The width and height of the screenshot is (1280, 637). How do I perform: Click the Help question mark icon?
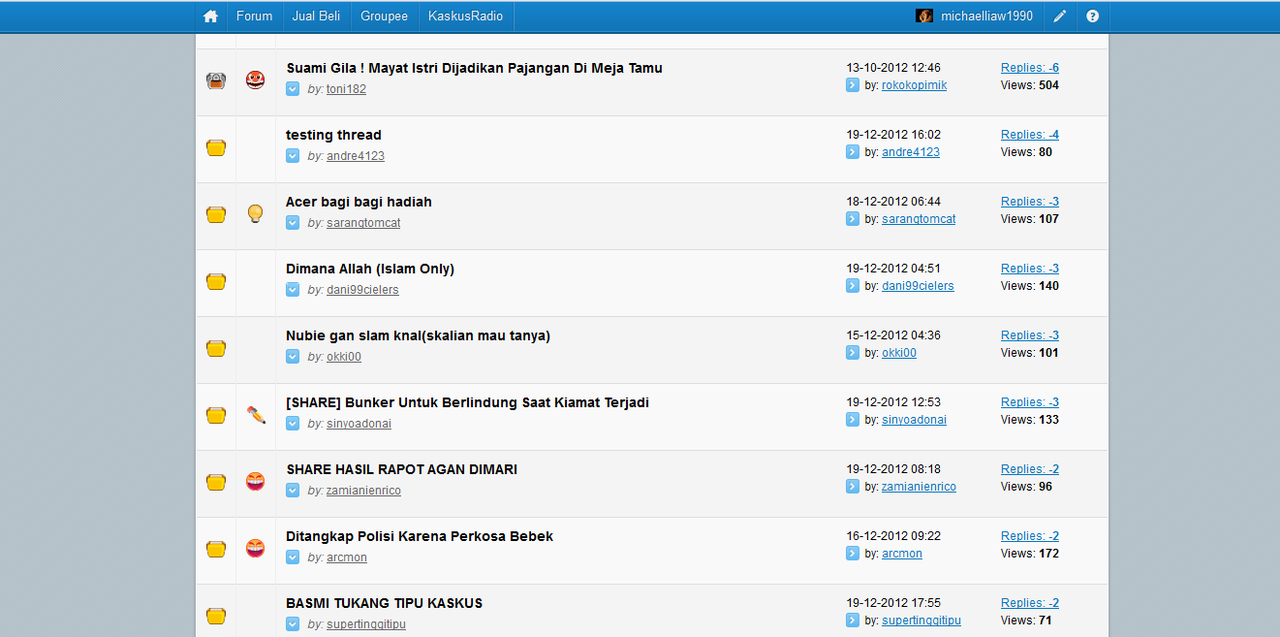tap(1092, 16)
